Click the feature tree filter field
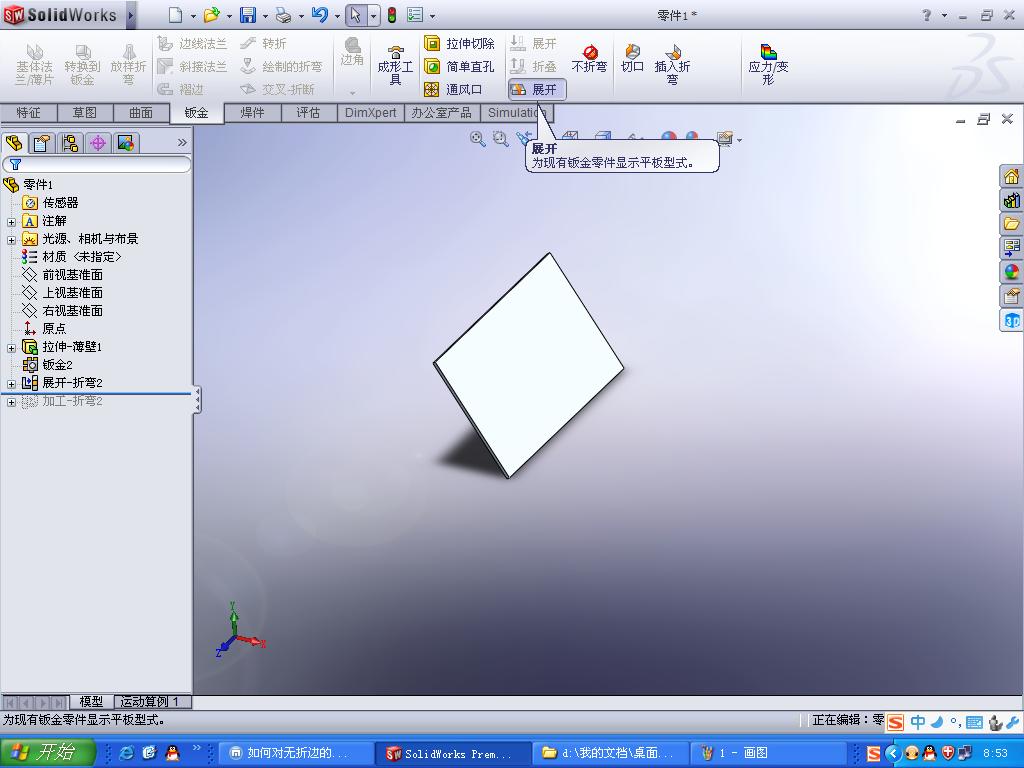Image resolution: width=1024 pixels, height=768 pixels. tap(97, 164)
